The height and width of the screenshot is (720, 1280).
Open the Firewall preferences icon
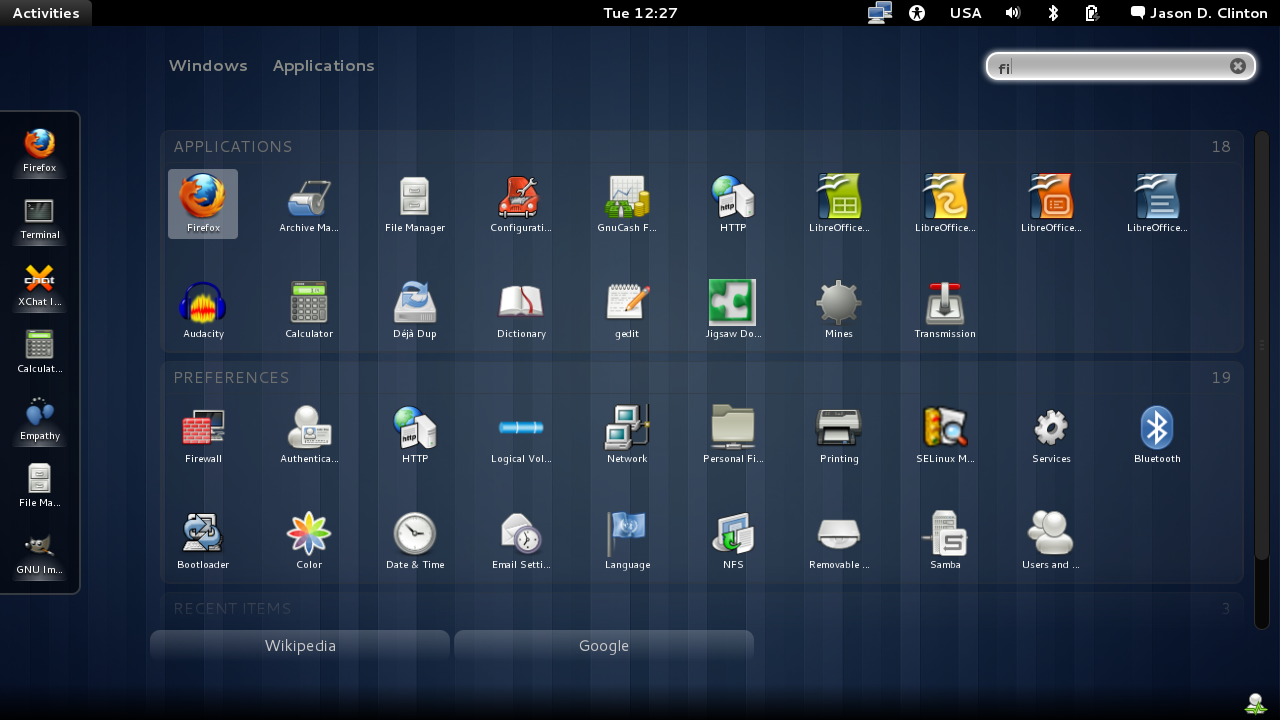tap(202, 434)
